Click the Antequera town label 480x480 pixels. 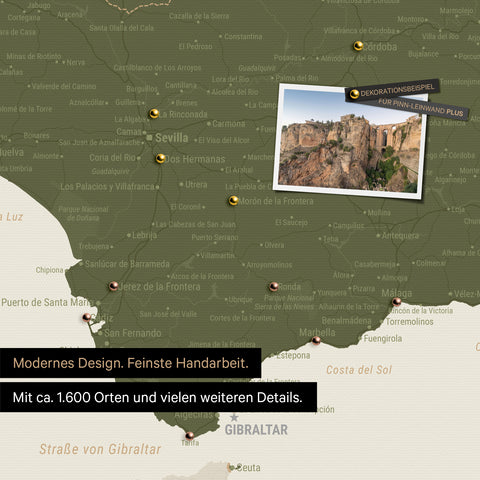400,236
